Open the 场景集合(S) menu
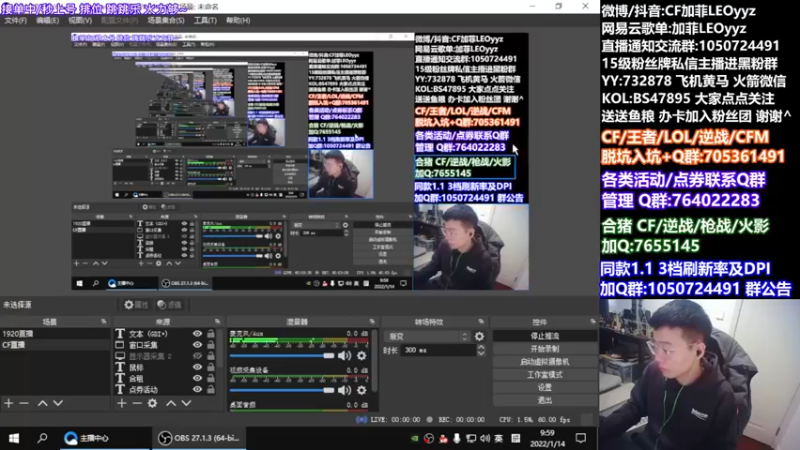800x450 pixels. 166,20
